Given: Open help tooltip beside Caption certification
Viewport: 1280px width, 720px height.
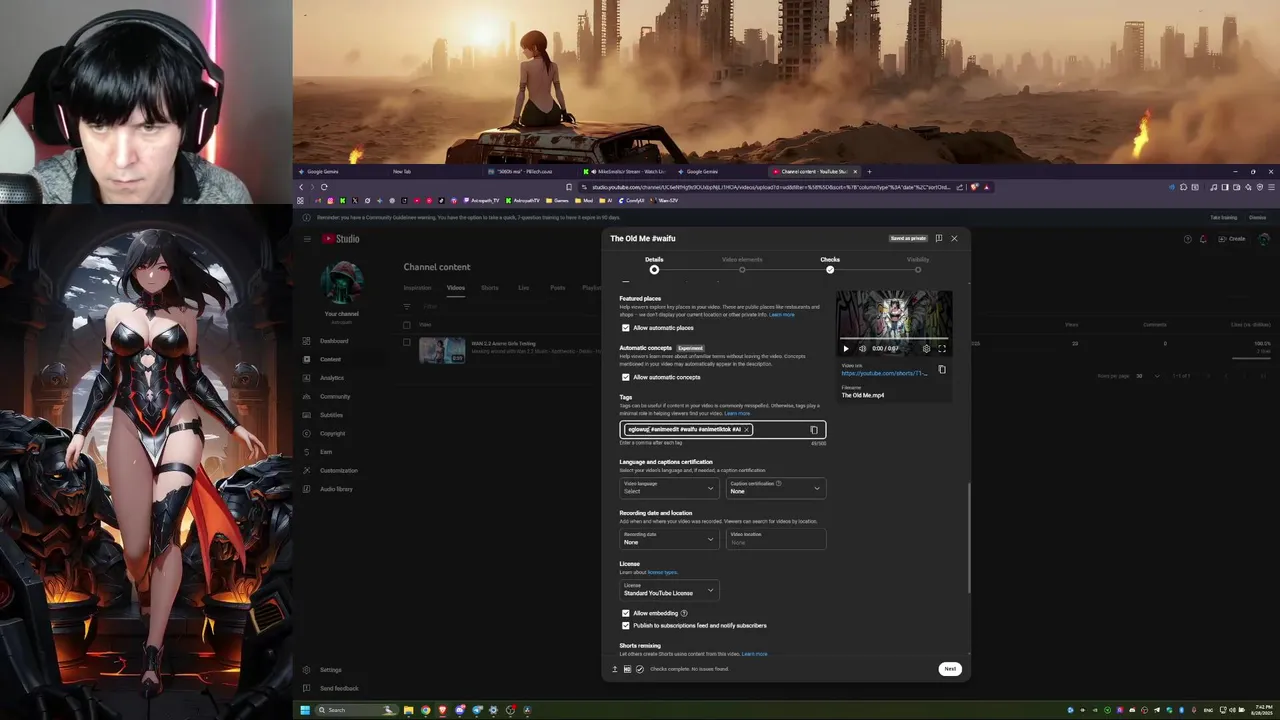Looking at the screenshot, I should pos(778,483).
